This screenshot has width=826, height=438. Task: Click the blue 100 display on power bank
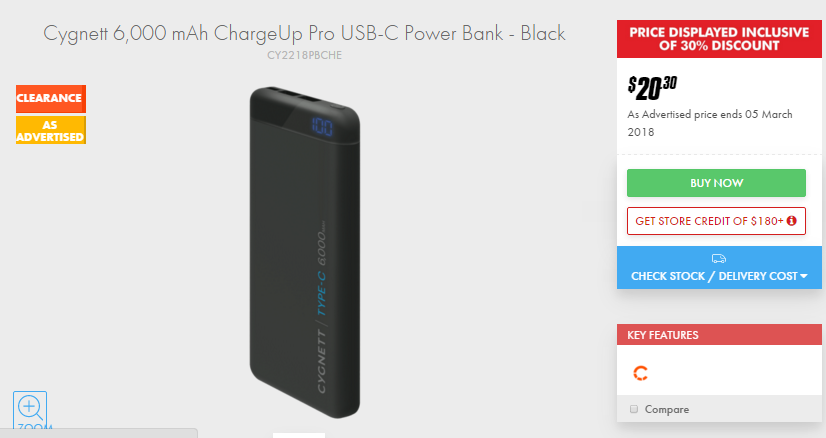click(321, 127)
